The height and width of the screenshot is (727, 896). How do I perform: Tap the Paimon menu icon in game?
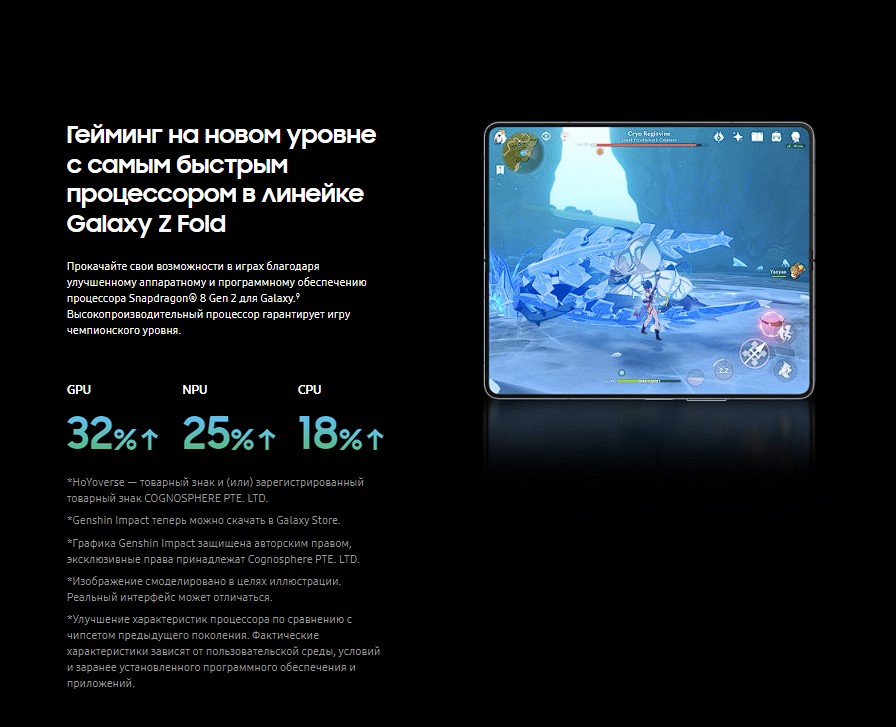pyautogui.click(x=501, y=138)
